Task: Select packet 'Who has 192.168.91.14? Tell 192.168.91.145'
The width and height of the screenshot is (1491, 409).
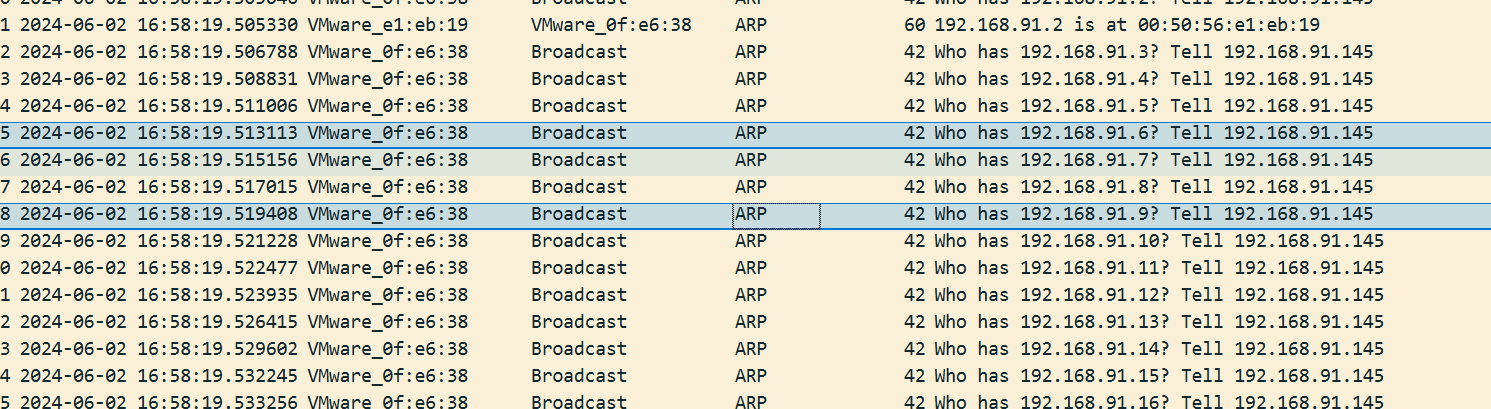Action: click(745, 349)
